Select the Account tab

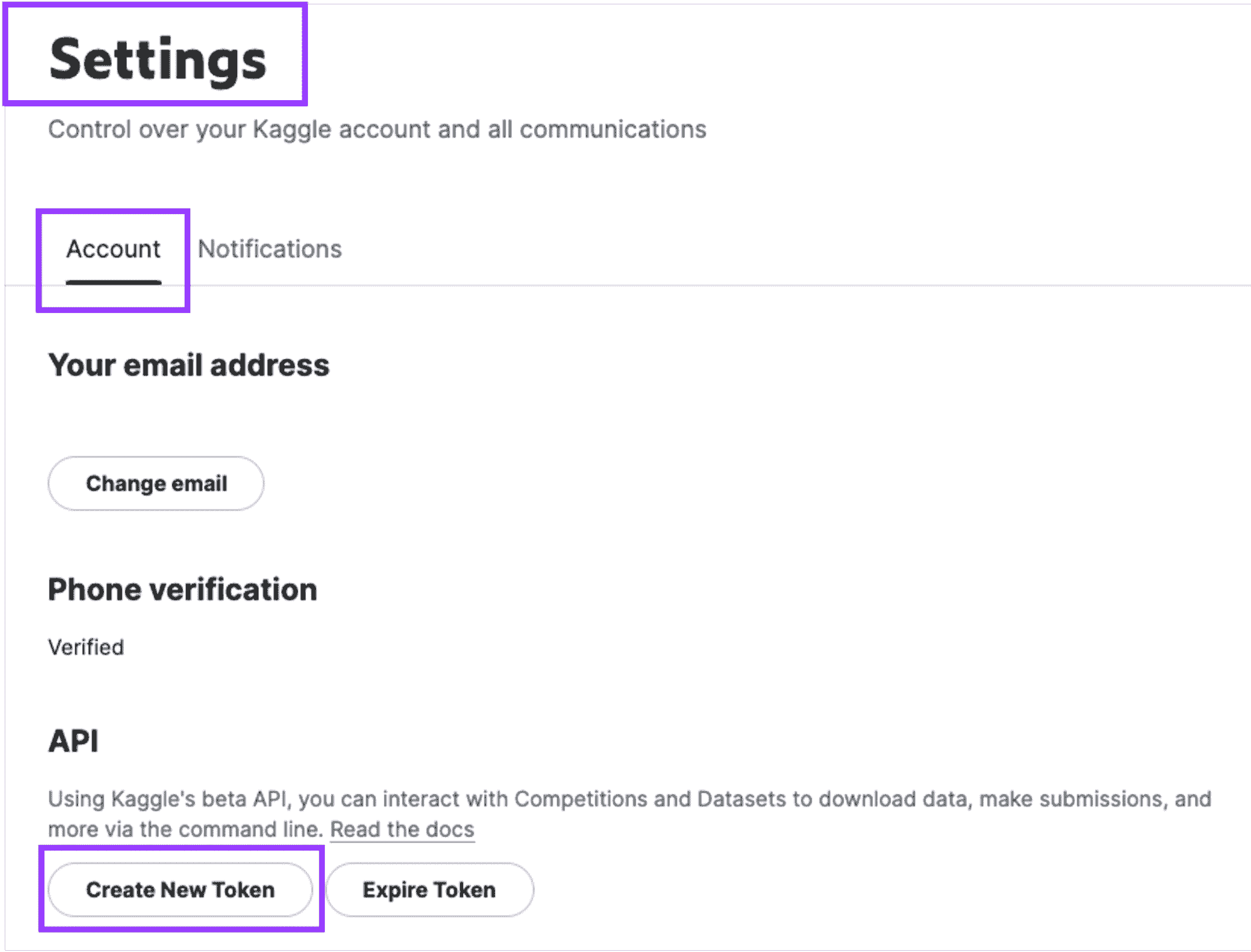[113, 249]
